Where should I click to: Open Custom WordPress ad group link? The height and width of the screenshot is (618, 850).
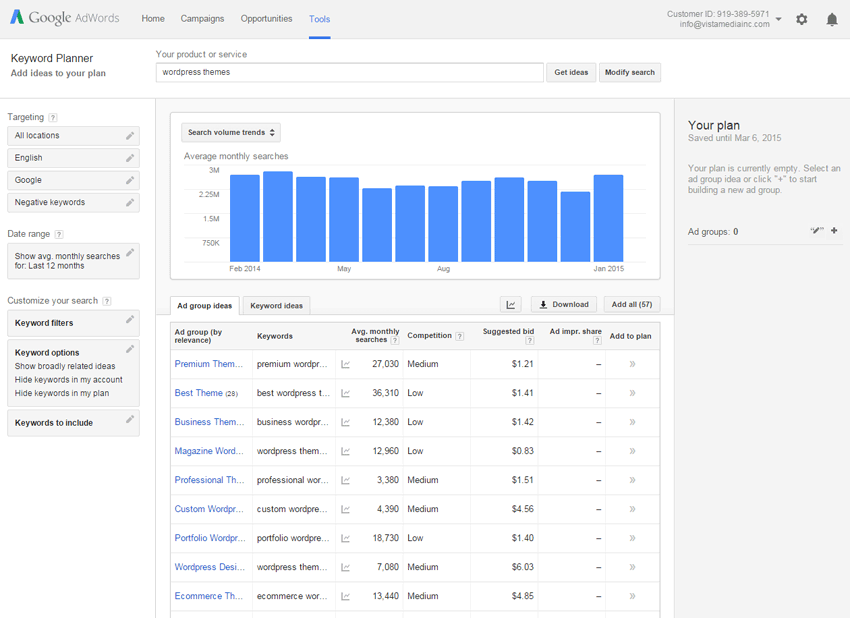coord(209,509)
